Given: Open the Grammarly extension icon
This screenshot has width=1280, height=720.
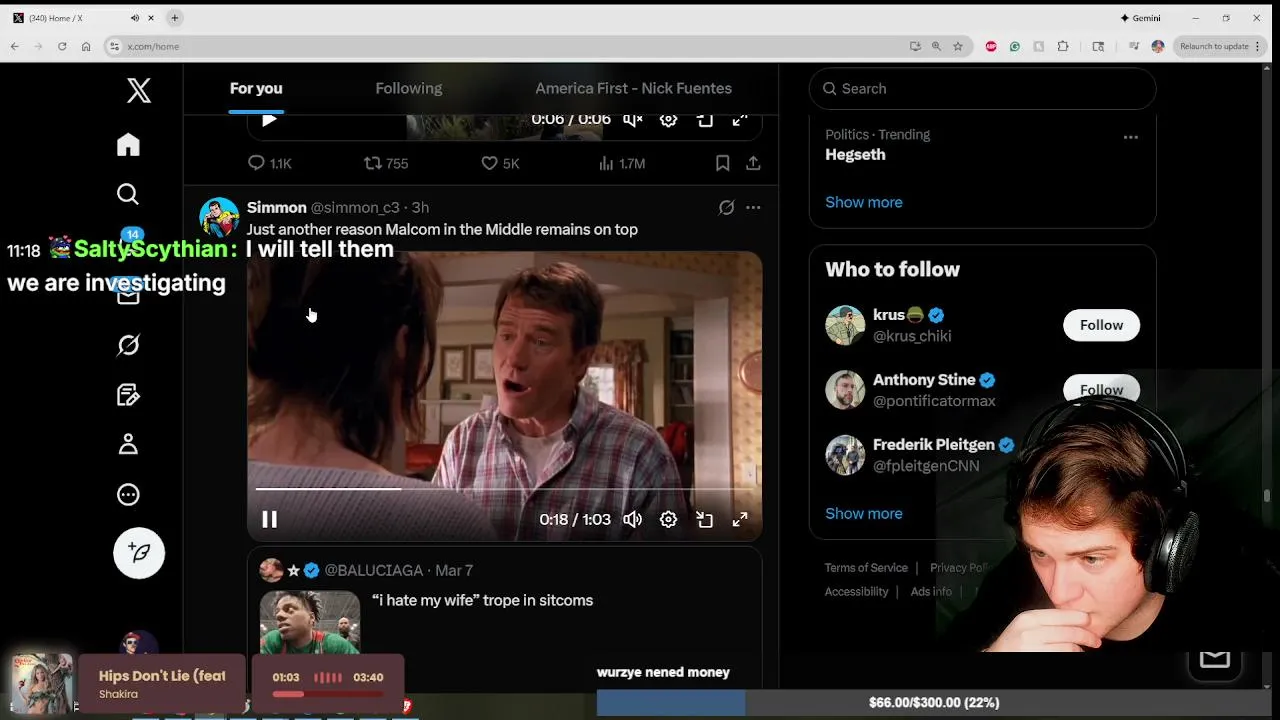Looking at the screenshot, I should [x=1015, y=46].
